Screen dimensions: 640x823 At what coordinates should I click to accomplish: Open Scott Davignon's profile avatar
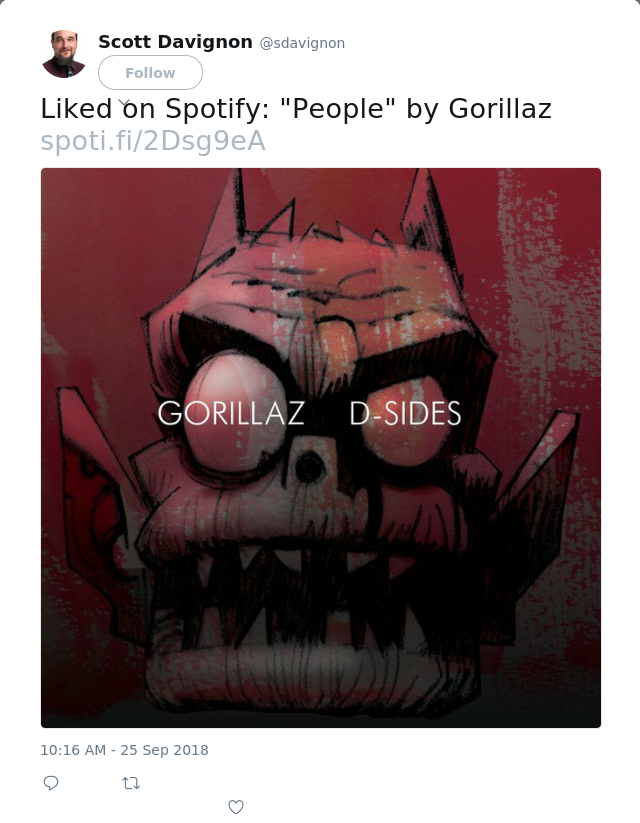(64, 54)
